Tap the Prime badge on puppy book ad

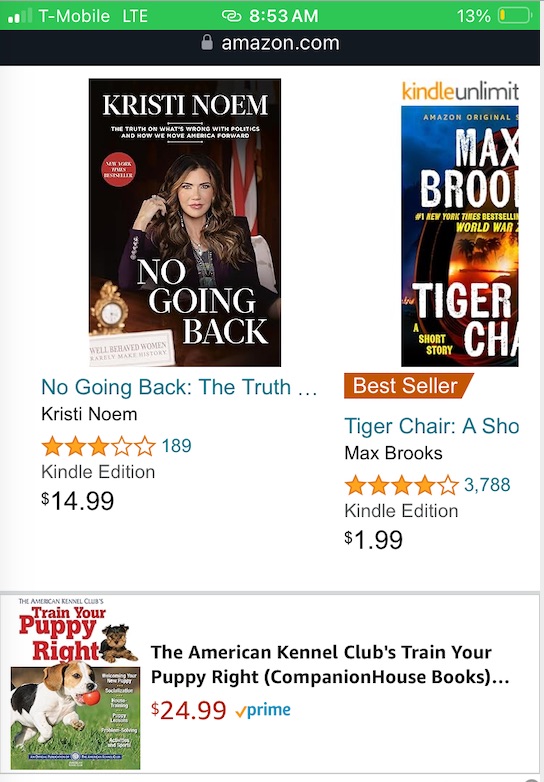(263, 710)
